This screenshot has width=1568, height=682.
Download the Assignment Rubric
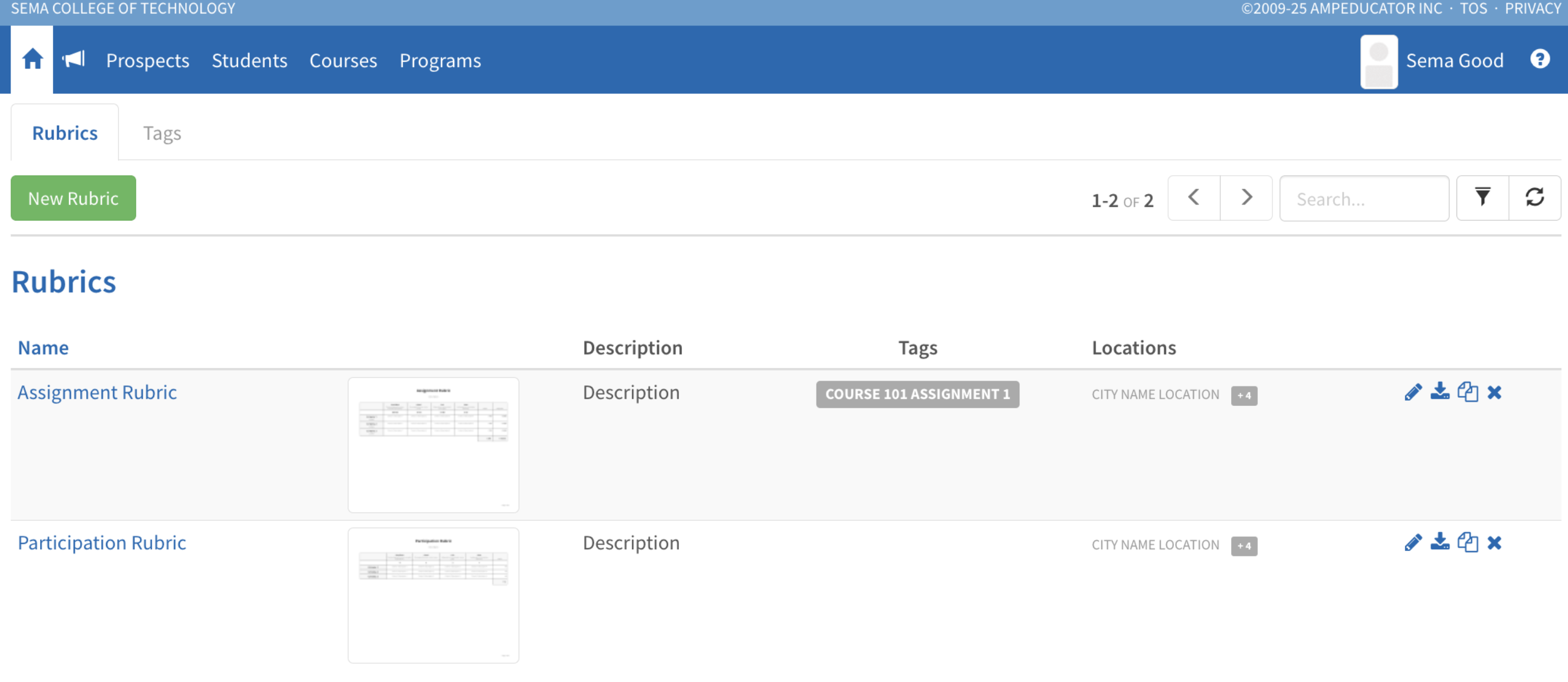click(1439, 392)
